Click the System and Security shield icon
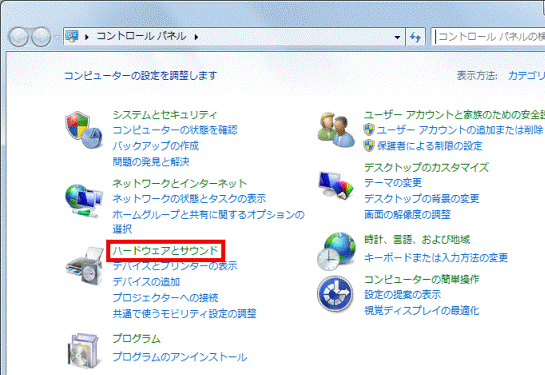The image size is (545, 375). click(84, 130)
